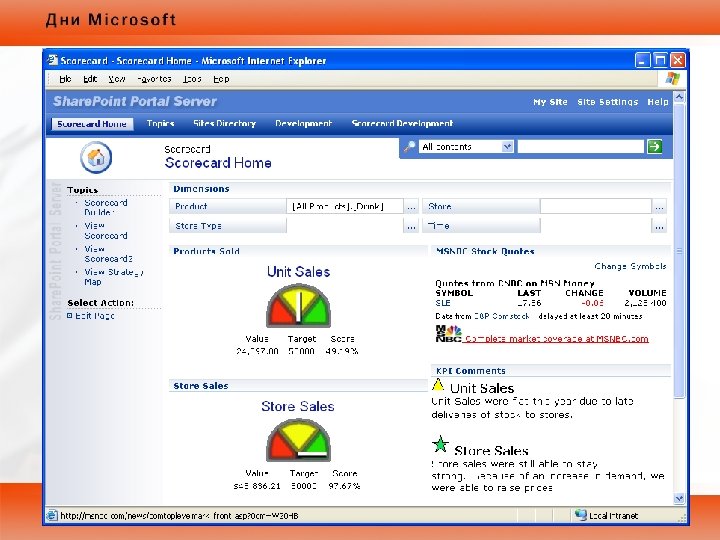The height and width of the screenshot is (540, 720).
Task: Open the Scorecard Builder topic
Action: pyautogui.click(x=106, y=208)
